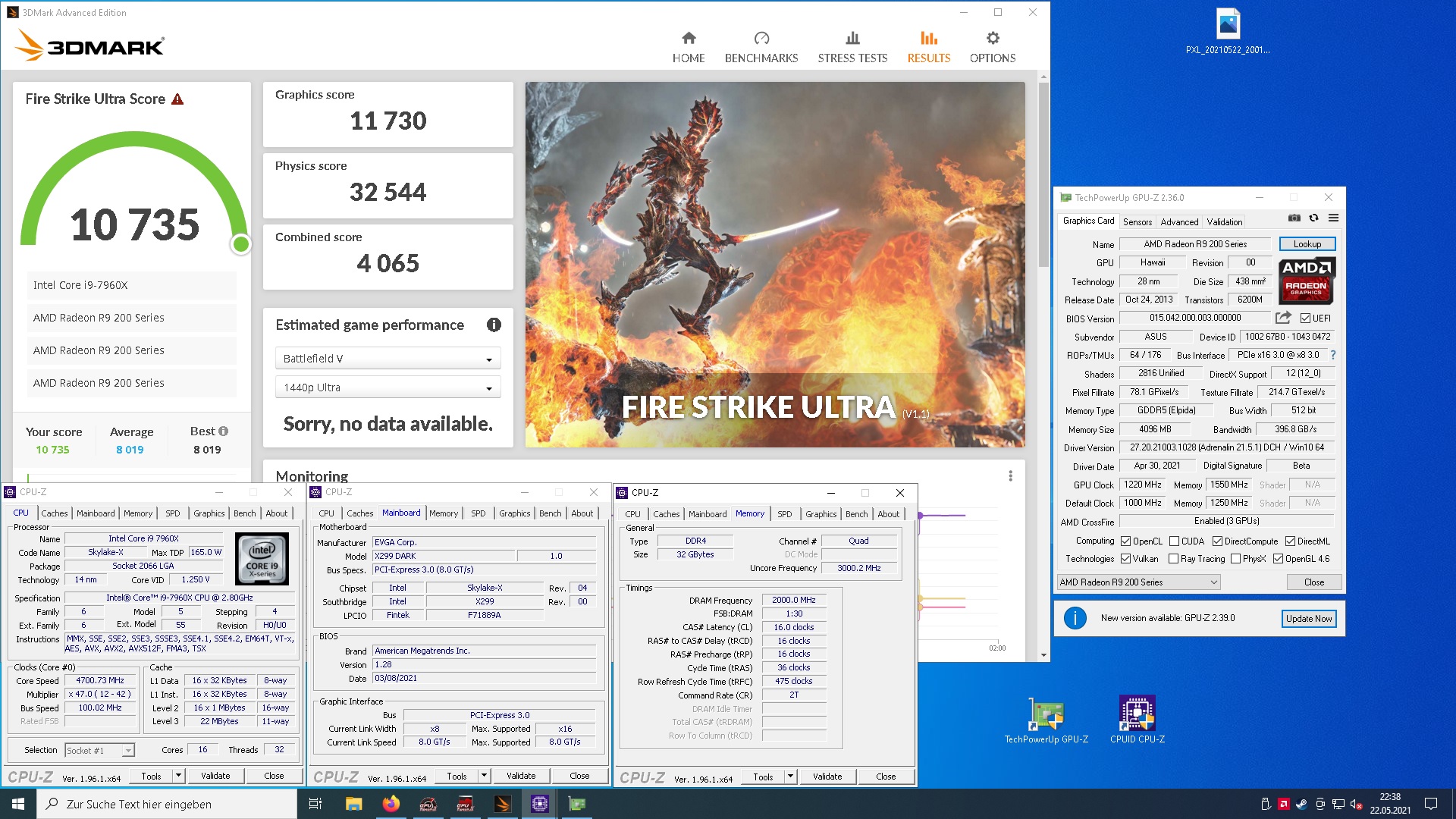Screen dimensions: 1456x819
Task: Toggle the CUDA checkbox
Action: point(1174,541)
